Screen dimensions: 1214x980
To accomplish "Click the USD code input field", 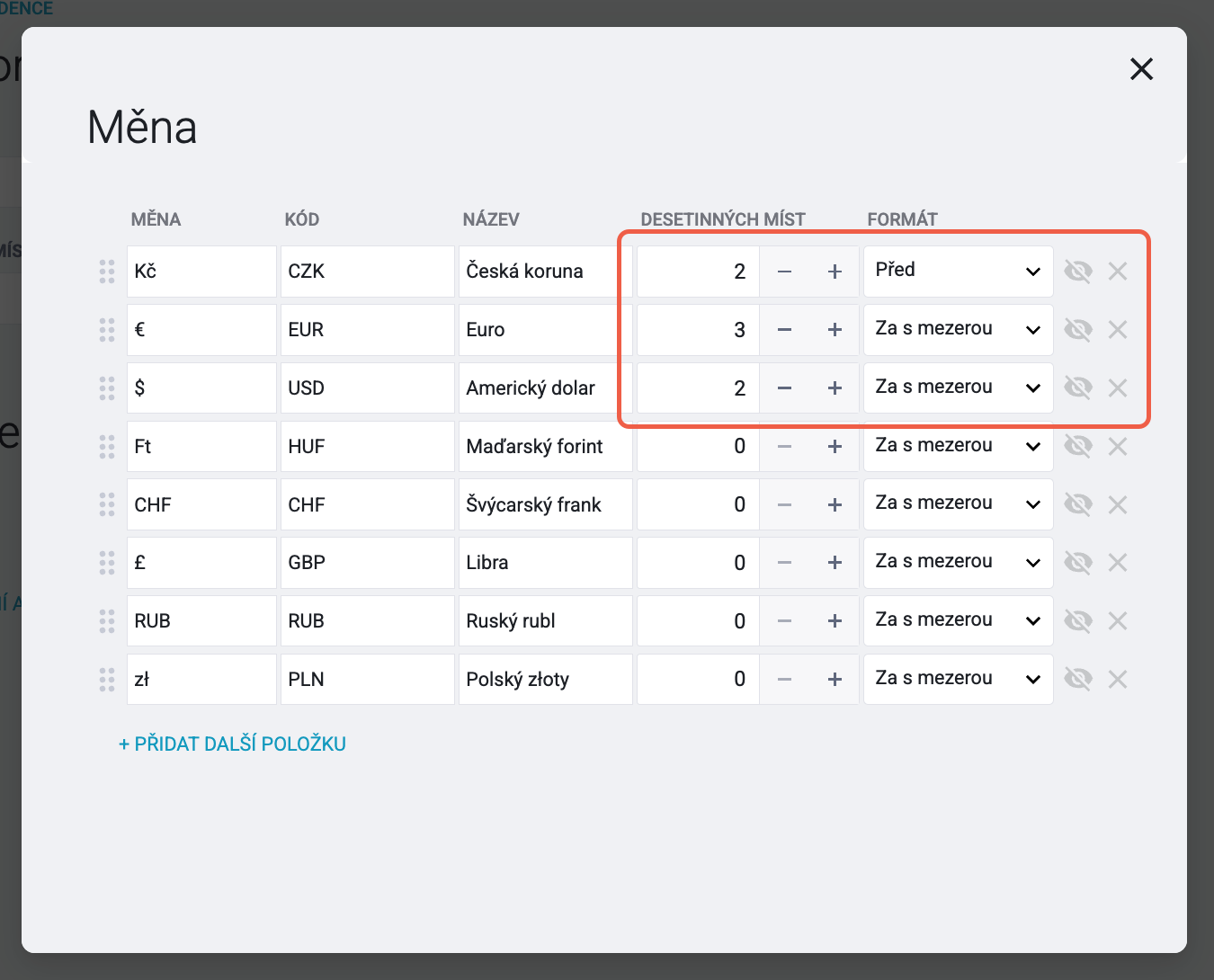I will [x=367, y=388].
